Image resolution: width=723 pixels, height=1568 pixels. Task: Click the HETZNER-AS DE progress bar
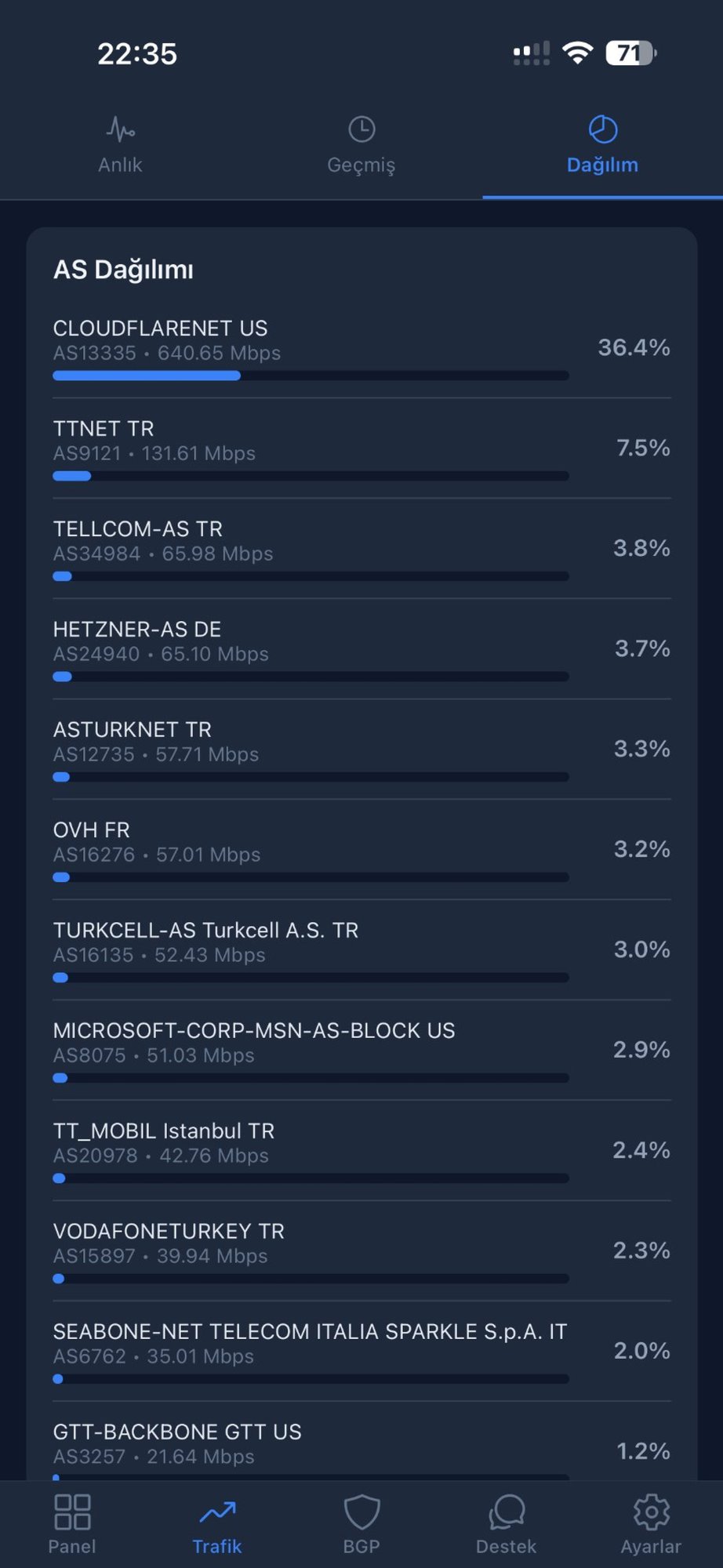point(311,677)
